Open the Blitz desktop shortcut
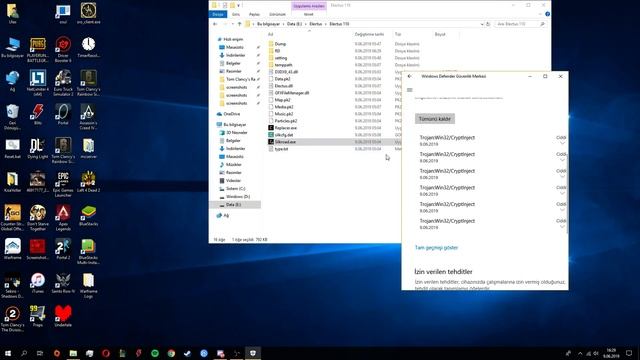The height and width of the screenshot is (360, 640). 38,114
